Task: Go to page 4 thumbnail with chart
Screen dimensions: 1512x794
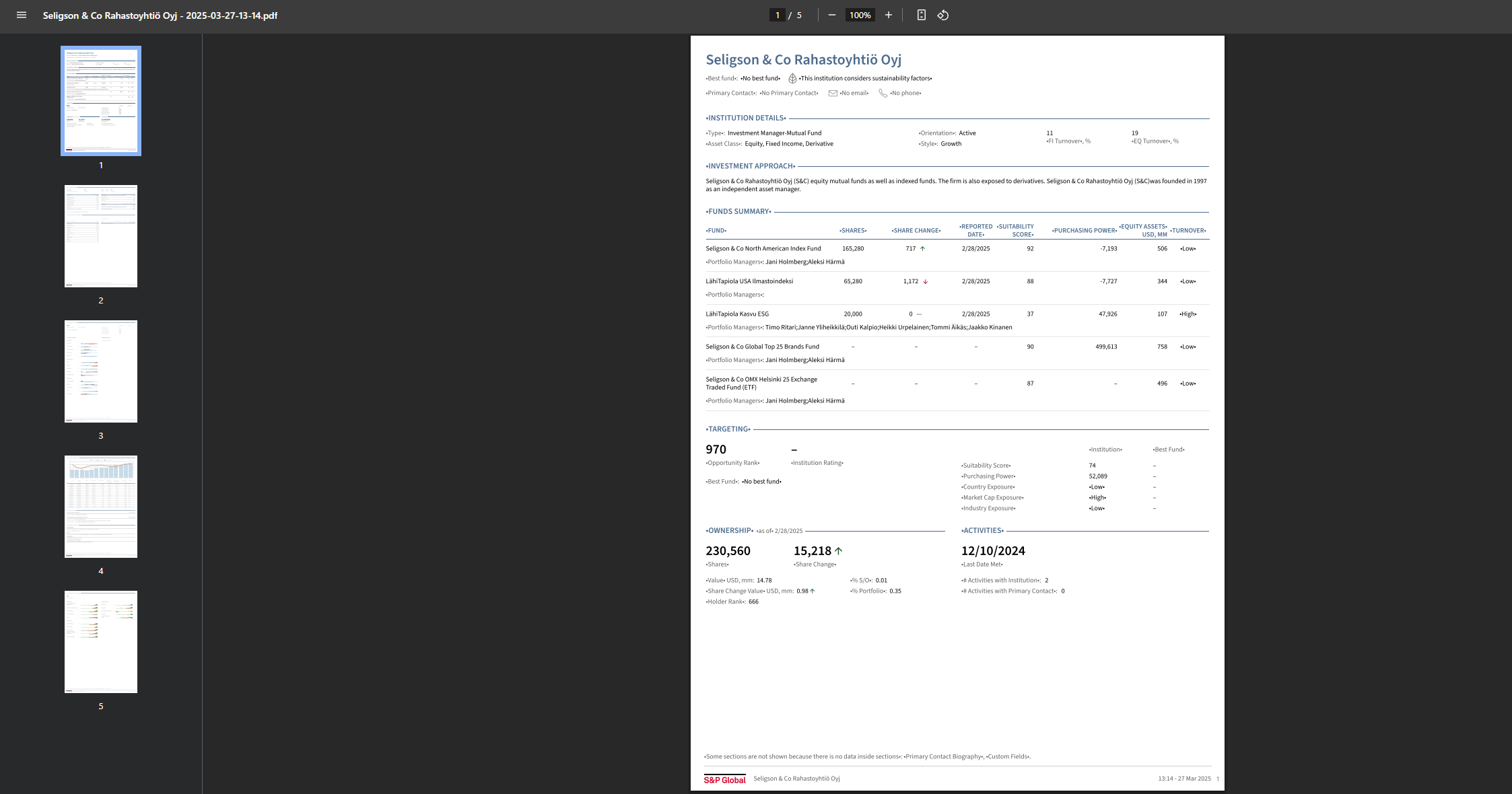Action: click(x=101, y=507)
